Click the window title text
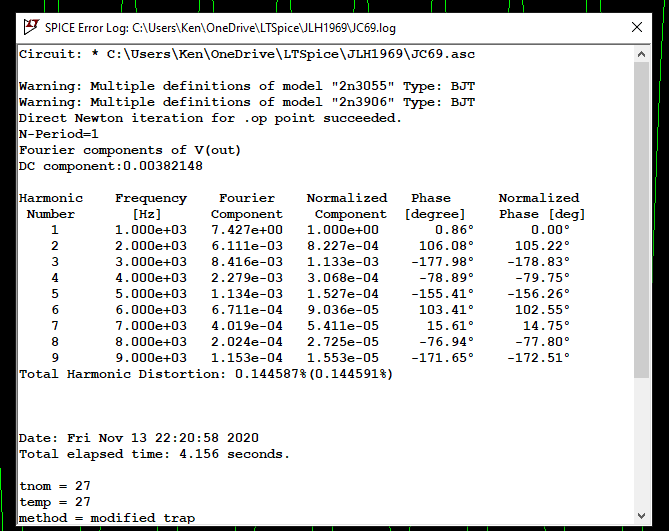Viewport: 669px width, 531px height. pos(220,28)
